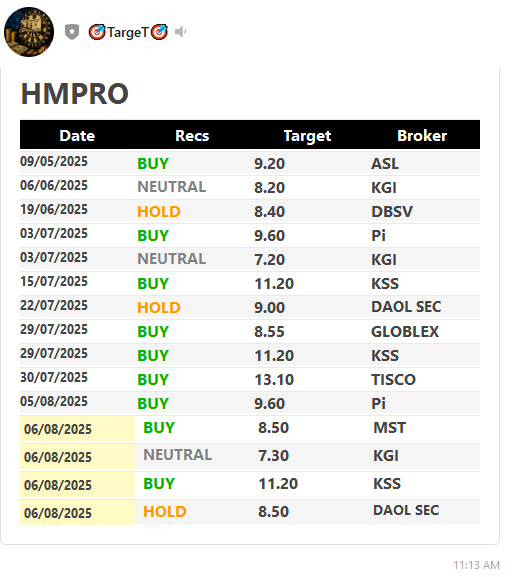The image size is (514, 577).
Task: Click the HOLD label for DBSV
Action: tap(159, 212)
